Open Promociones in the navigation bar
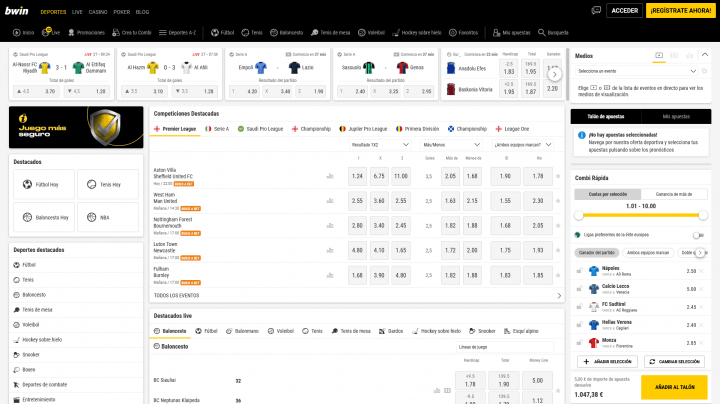Screen dimensions: 720x404 (x=86, y=33)
